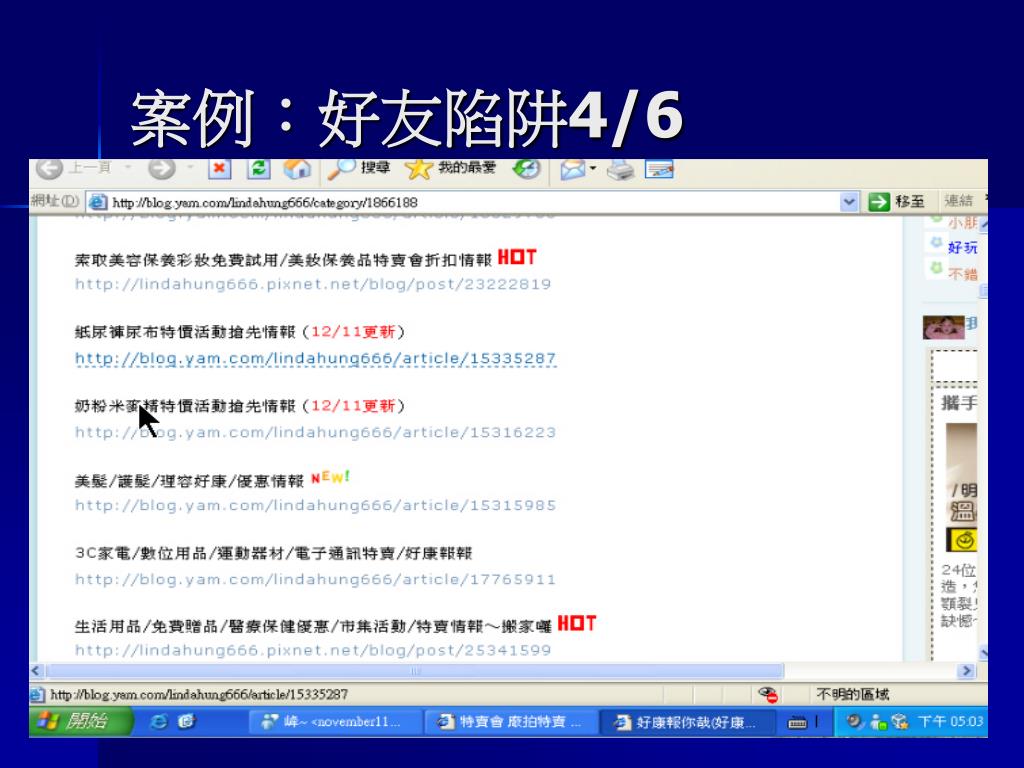Click the text 生活用品/免費贈品/醫療保健優惠
The height and width of the screenshot is (768, 1024).
point(204,627)
